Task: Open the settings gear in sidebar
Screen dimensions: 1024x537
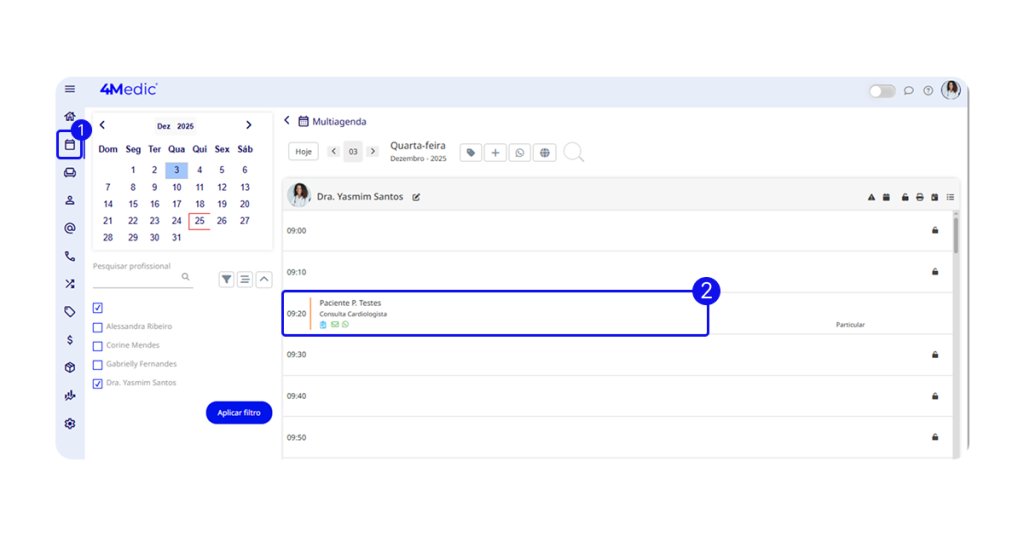Action: [x=69, y=424]
